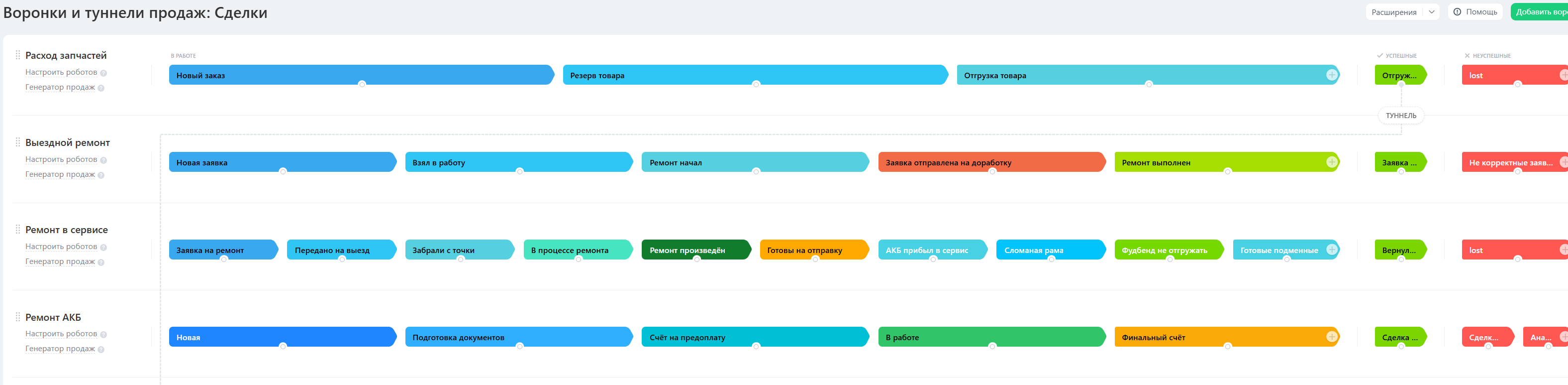The width and height of the screenshot is (1568, 385).
Task: Select orange Заявка отправлена на доработку stage
Action: [x=991, y=162]
